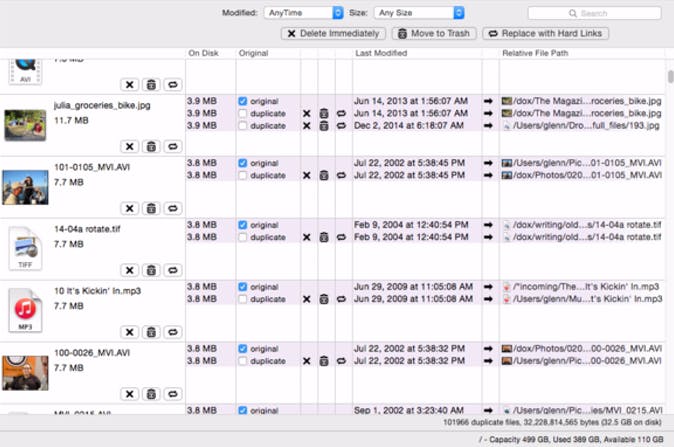This screenshot has width=674, height=447.
Task: Trash the 14-04a rotate.tif group
Action: [151, 270]
